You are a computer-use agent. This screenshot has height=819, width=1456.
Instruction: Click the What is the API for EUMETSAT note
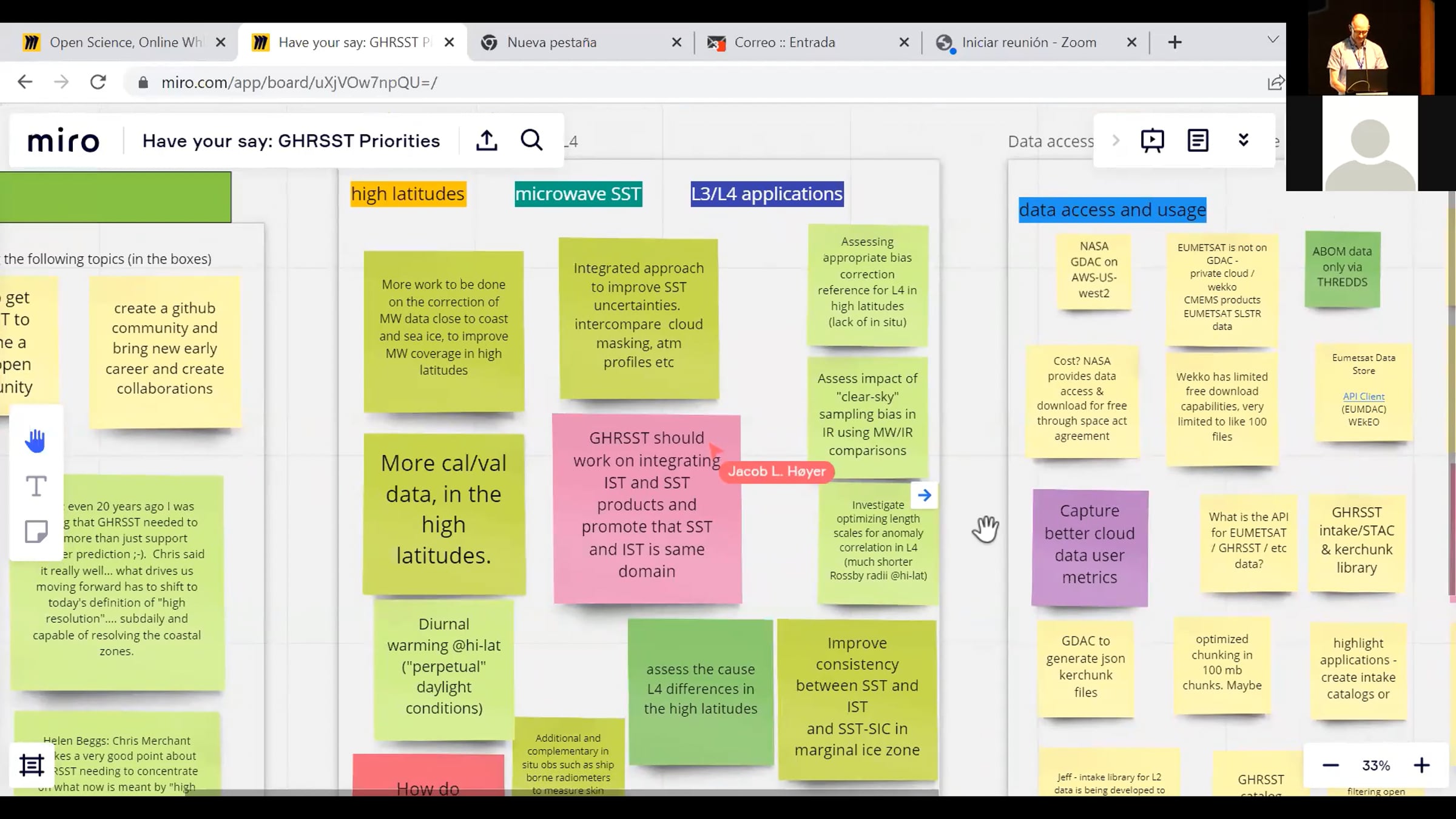(1249, 542)
